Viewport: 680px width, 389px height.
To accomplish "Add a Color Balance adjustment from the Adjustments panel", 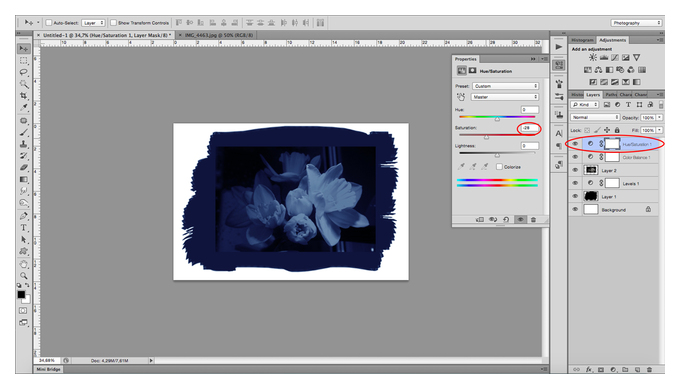I will pos(598,70).
